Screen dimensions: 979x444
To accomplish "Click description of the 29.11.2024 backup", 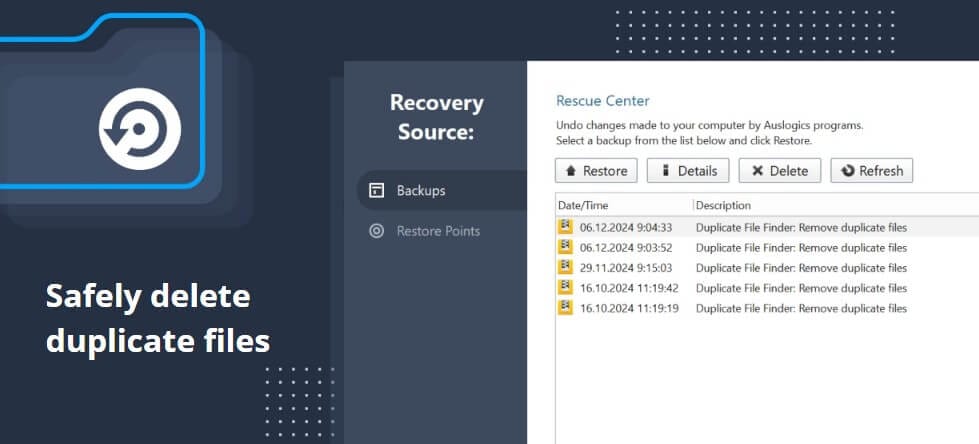I will click(x=801, y=268).
